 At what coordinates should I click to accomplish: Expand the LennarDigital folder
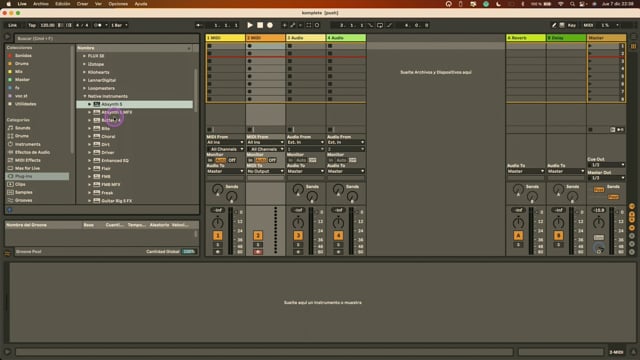[84, 80]
